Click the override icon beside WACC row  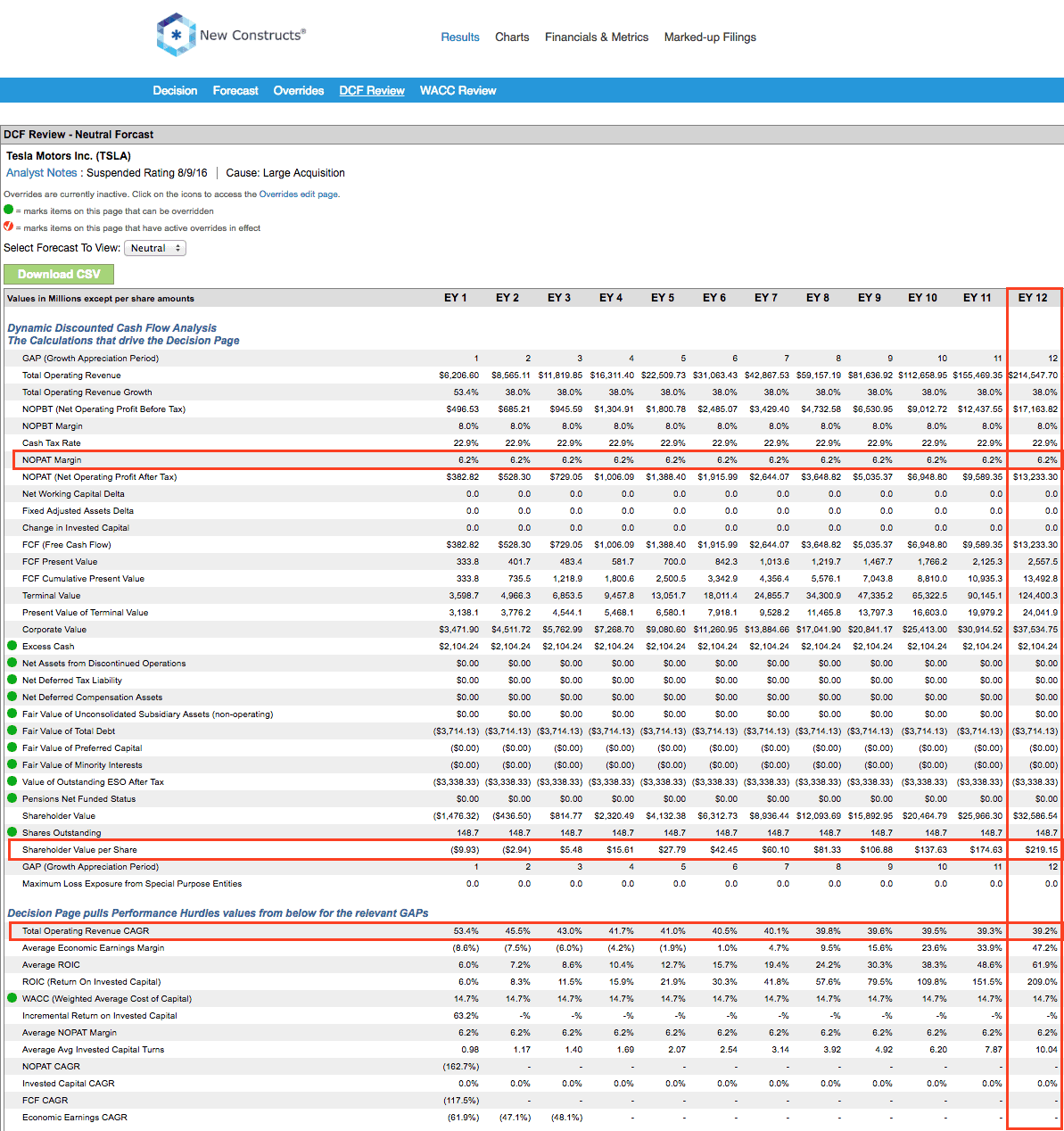coord(12,998)
